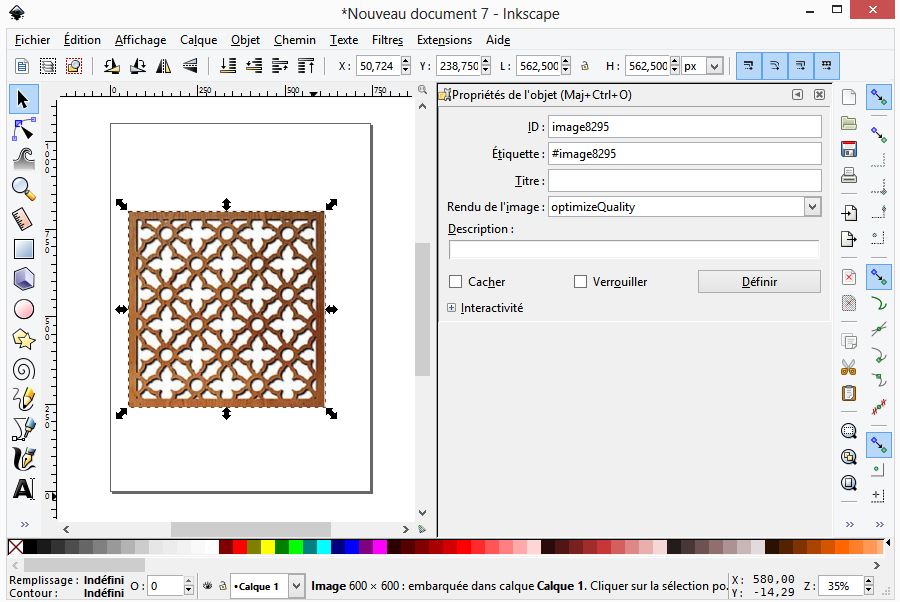
Task: Expand the snap bar overflow chevron
Action: tap(879, 524)
